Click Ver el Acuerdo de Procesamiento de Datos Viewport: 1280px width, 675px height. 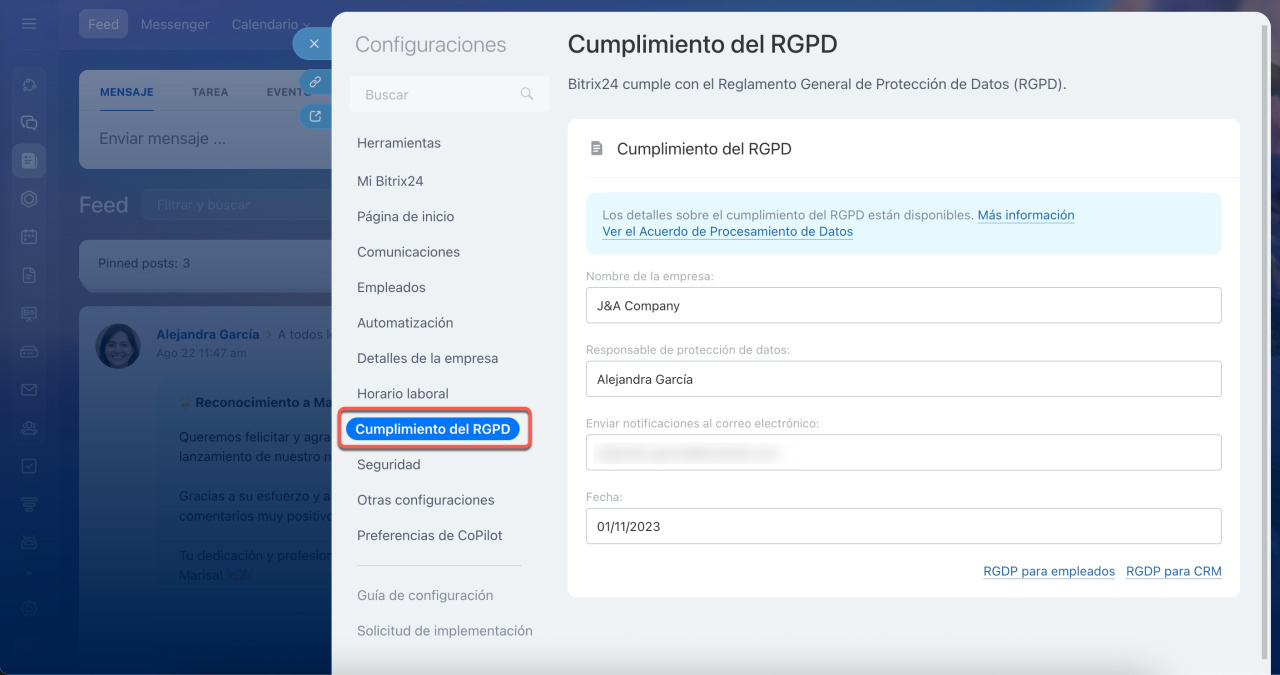tap(727, 231)
